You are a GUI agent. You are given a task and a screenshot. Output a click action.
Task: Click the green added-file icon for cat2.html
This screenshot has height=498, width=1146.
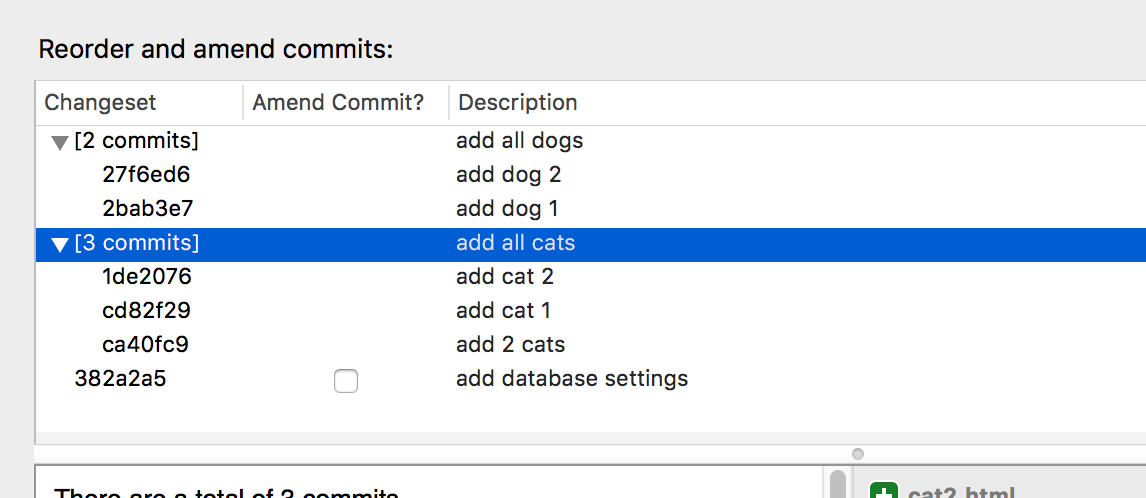[884, 492]
